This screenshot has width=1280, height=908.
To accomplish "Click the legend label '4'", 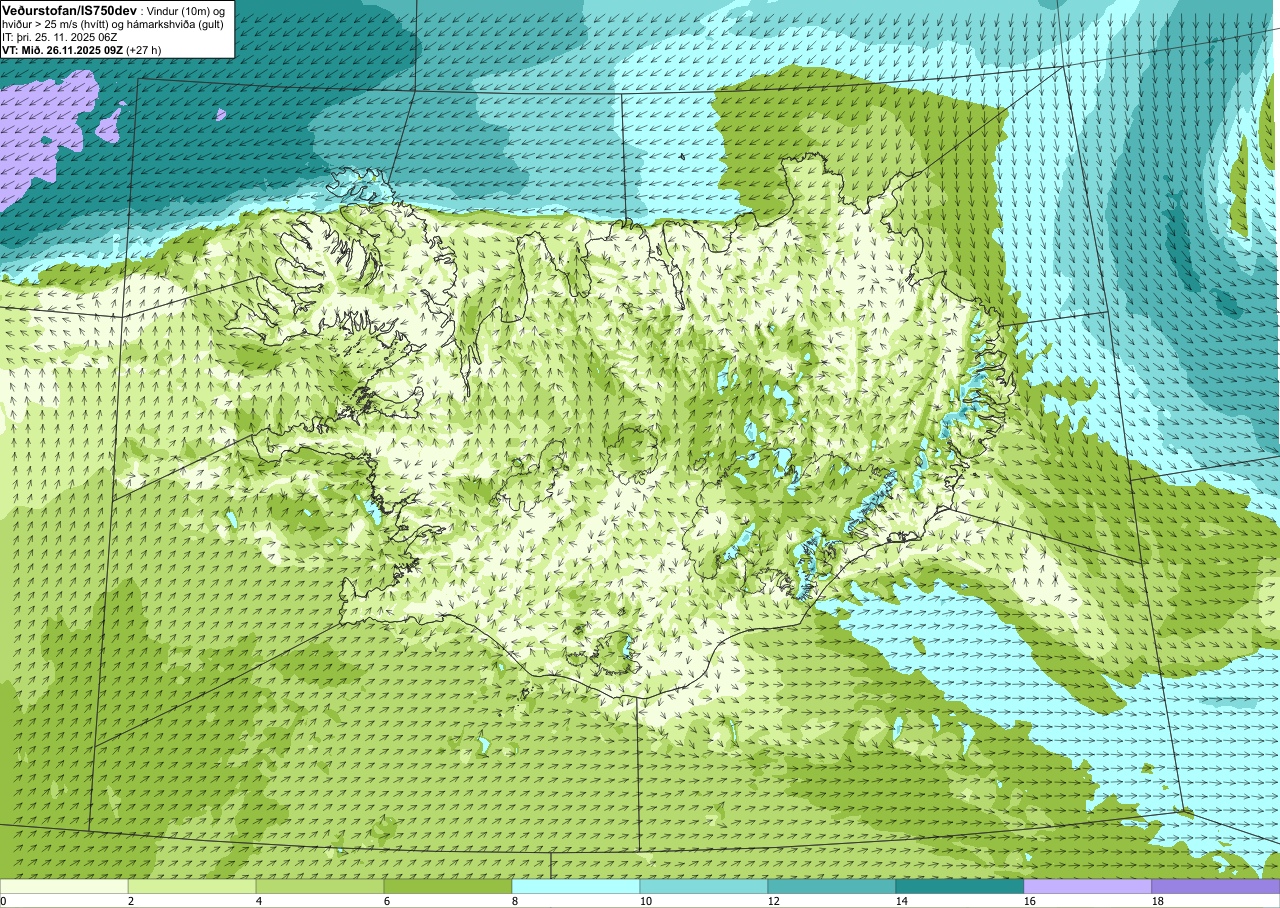I will [x=259, y=901].
